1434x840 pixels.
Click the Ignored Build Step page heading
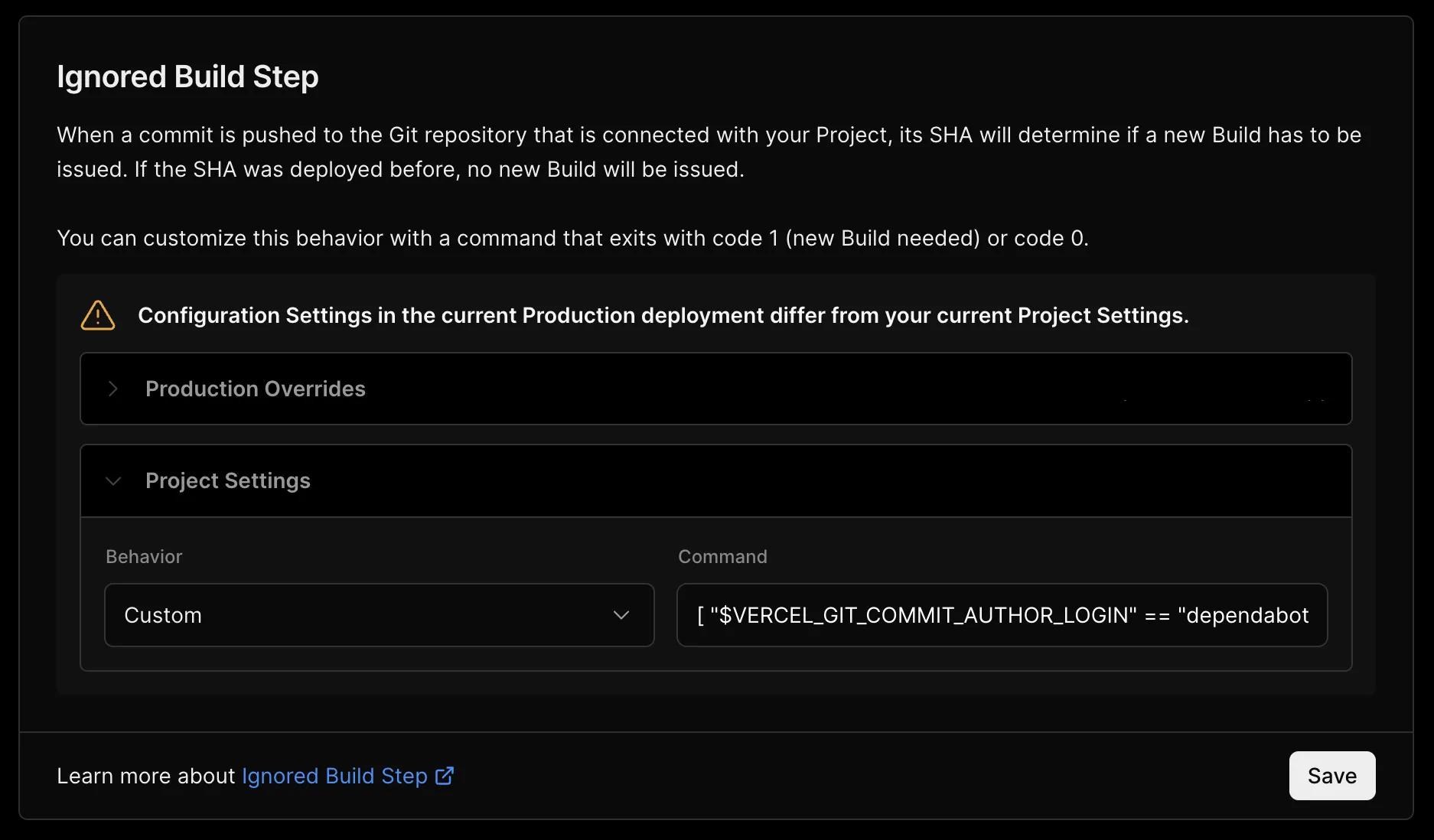click(187, 77)
